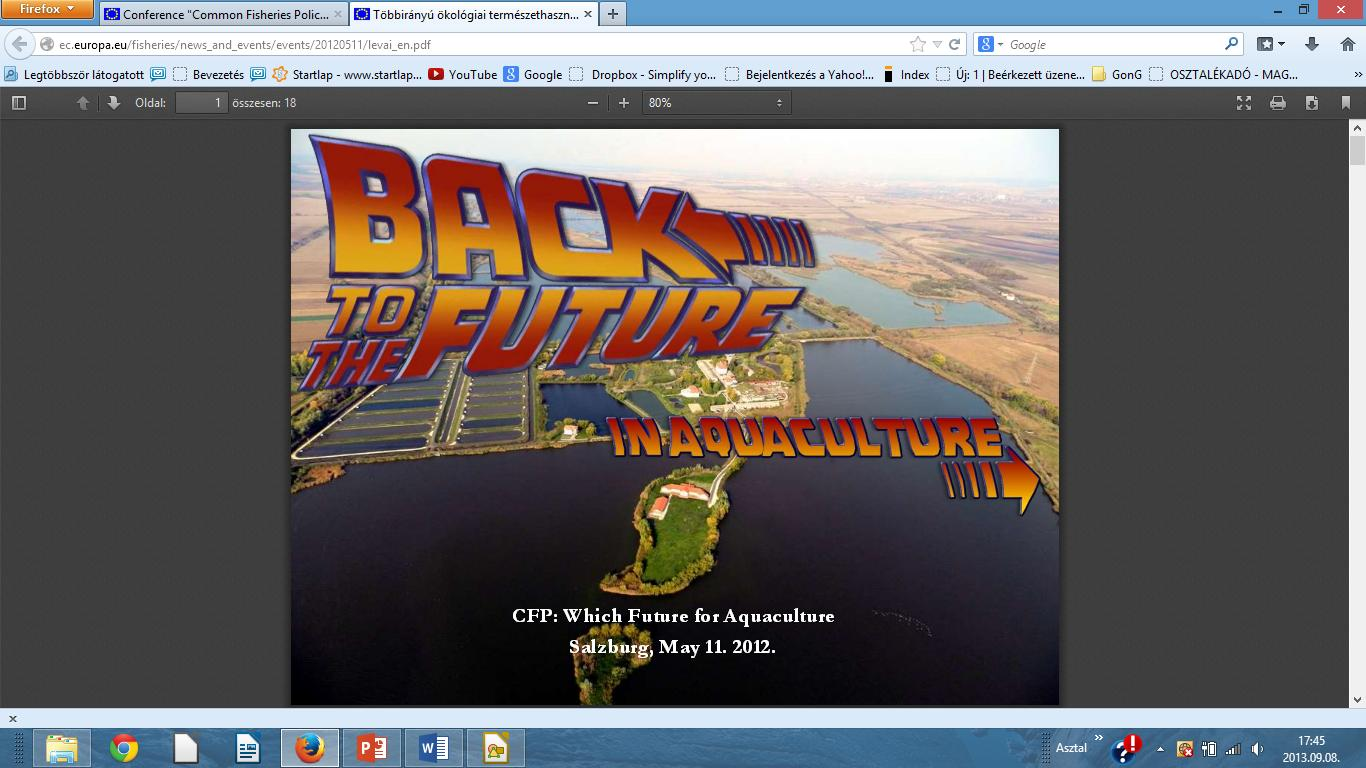This screenshot has height=768, width=1366.
Task: Open the search engine selector dropdown
Action: pyautogui.click(x=990, y=45)
